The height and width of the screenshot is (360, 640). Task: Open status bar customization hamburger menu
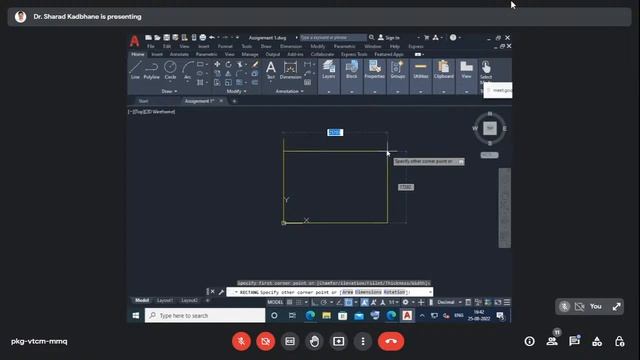pyautogui.click(x=507, y=302)
